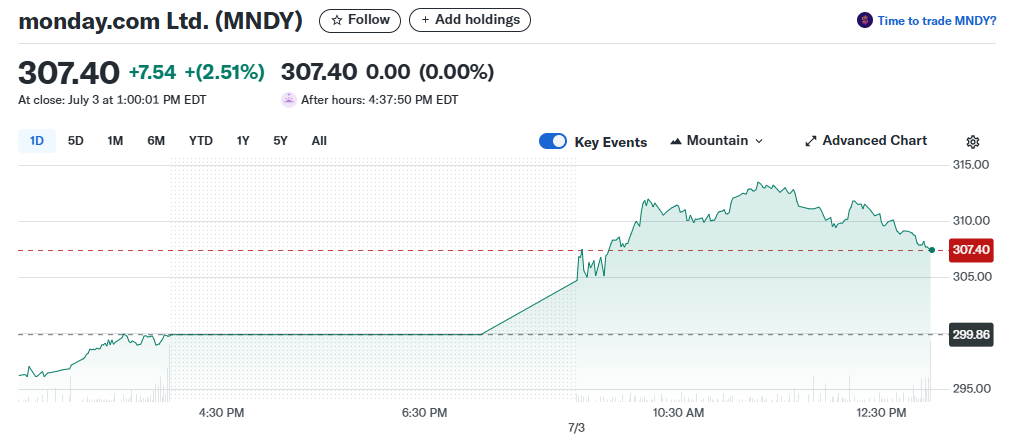Open the Time to trade MNDY? link

click(937, 21)
